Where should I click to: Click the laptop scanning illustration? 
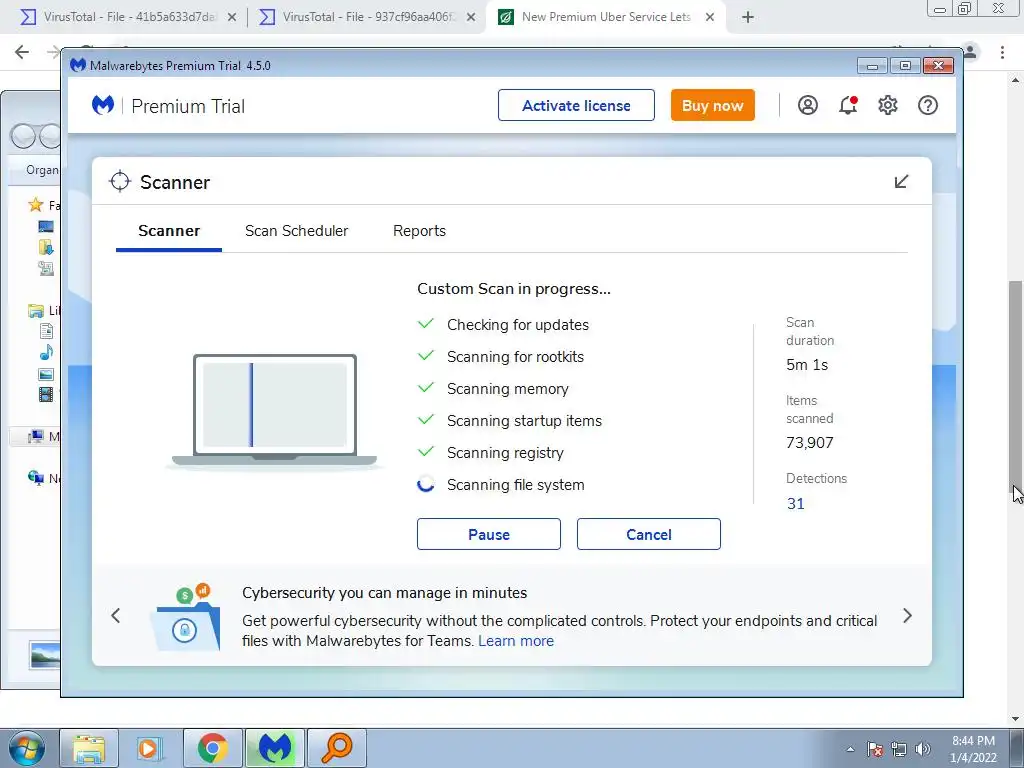point(274,411)
